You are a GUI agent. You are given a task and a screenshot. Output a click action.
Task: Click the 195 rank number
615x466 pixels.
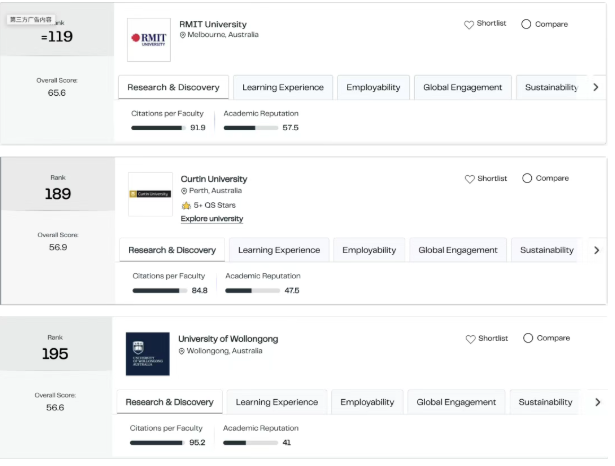coord(55,354)
